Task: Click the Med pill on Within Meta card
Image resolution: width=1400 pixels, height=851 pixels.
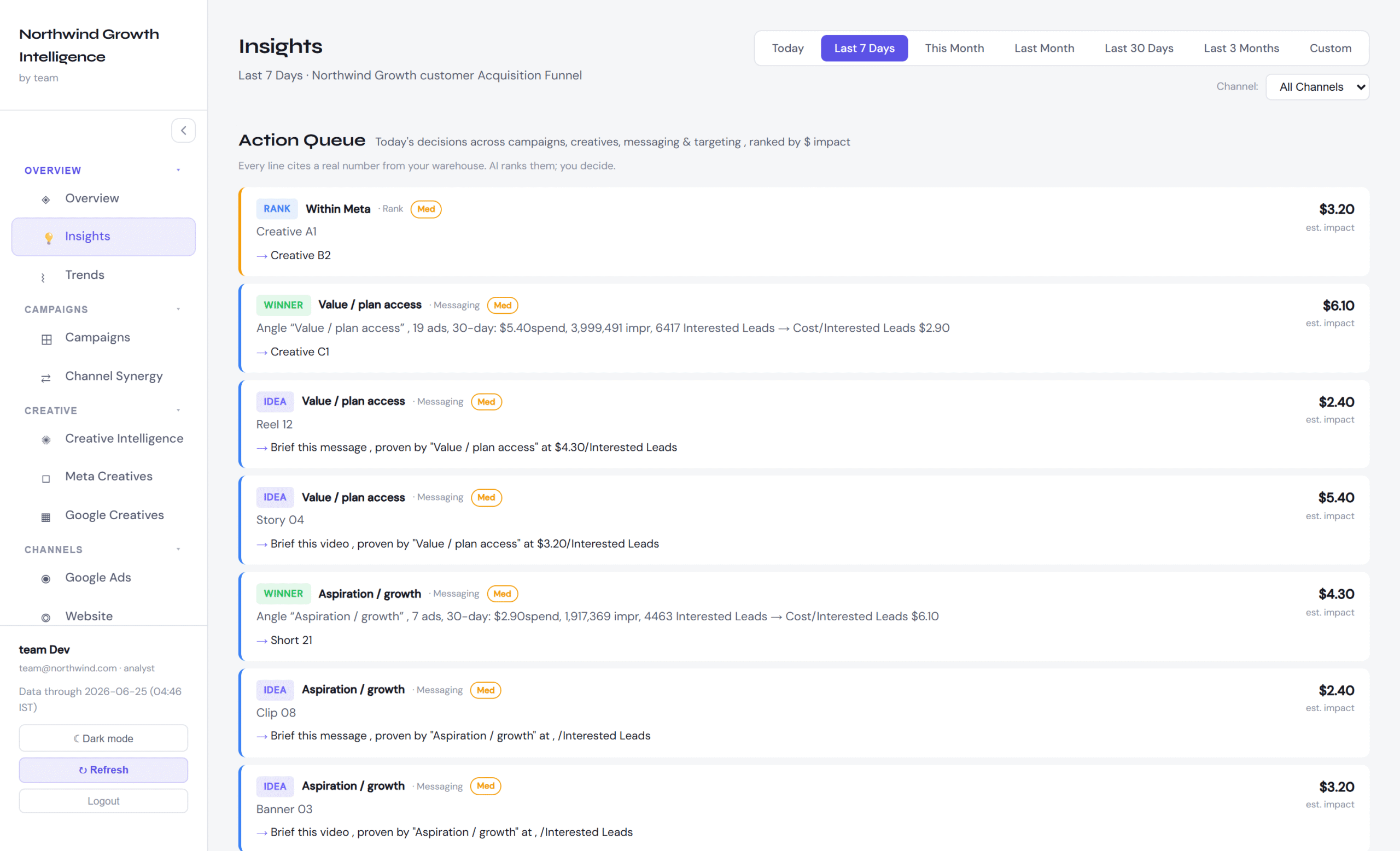Action: pos(426,209)
